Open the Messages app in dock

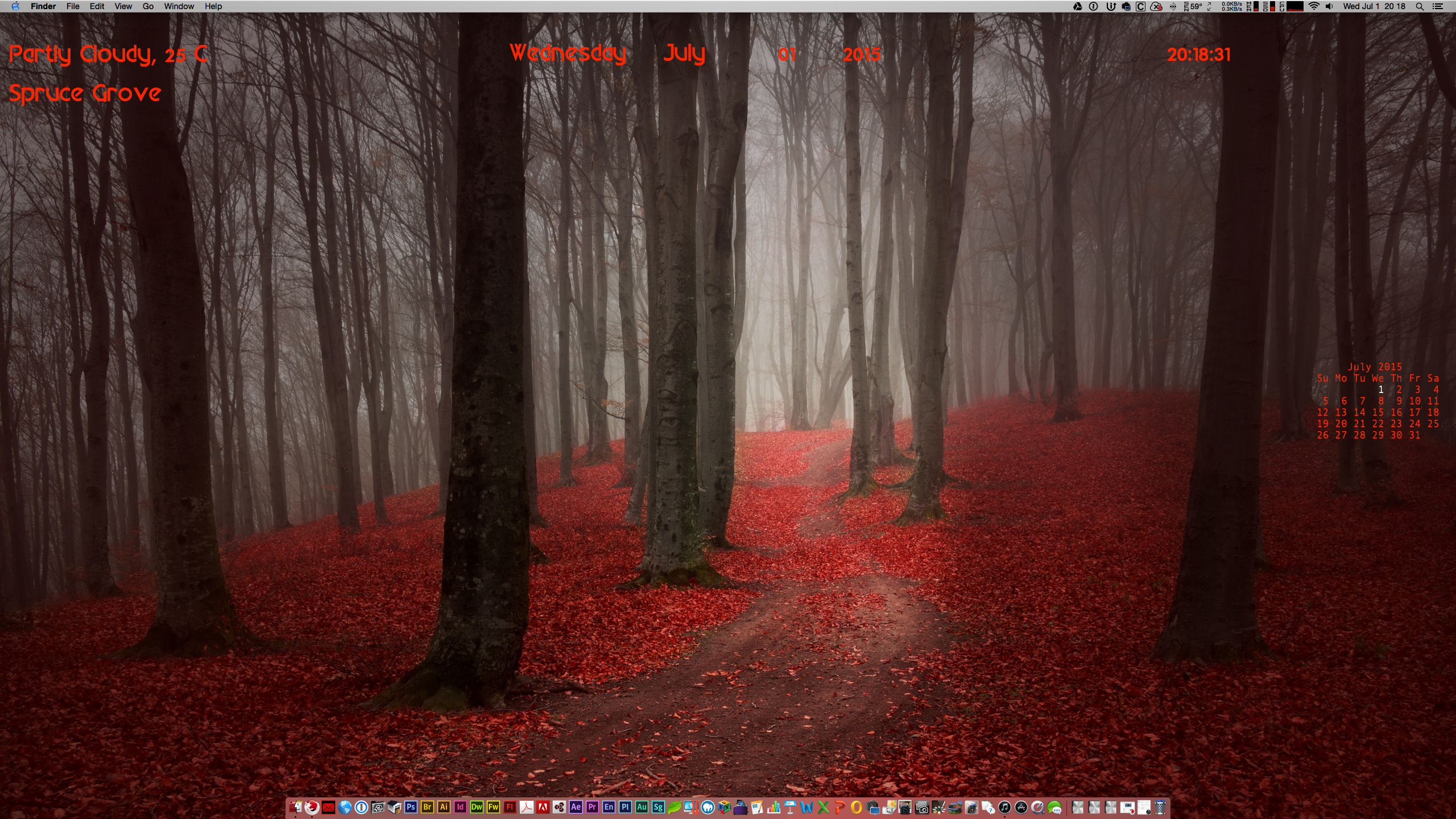(x=1054, y=807)
